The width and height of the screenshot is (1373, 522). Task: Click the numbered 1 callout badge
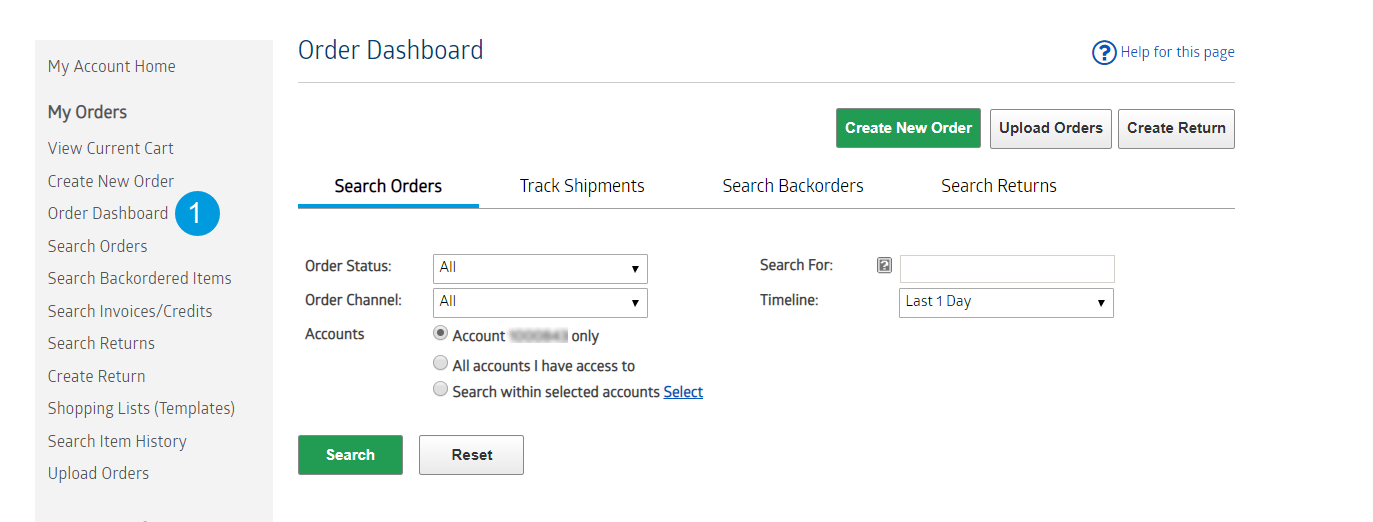tap(197, 213)
